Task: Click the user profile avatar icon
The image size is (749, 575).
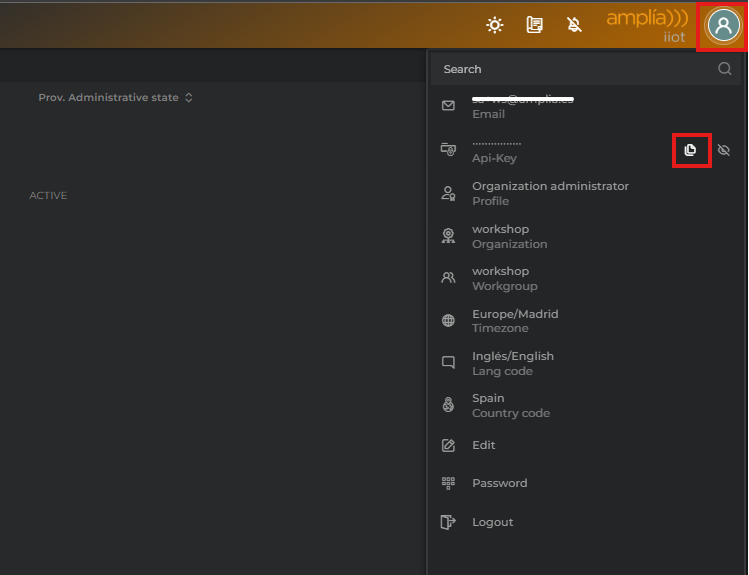Action: click(x=723, y=25)
